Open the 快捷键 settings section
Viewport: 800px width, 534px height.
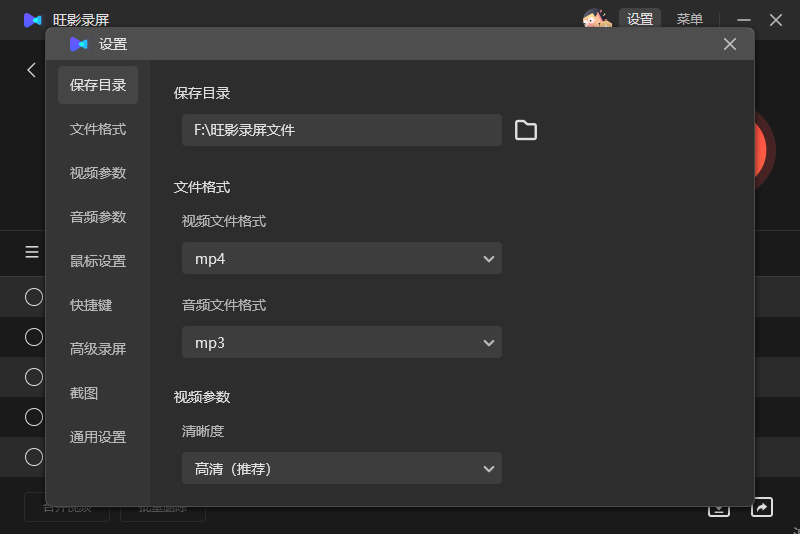[x=91, y=305]
